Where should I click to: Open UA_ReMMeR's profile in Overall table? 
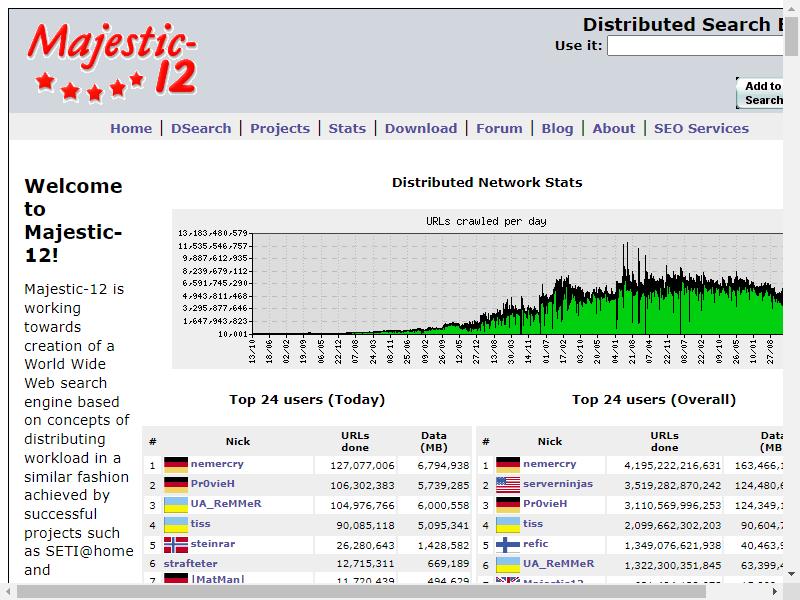[559, 563]
